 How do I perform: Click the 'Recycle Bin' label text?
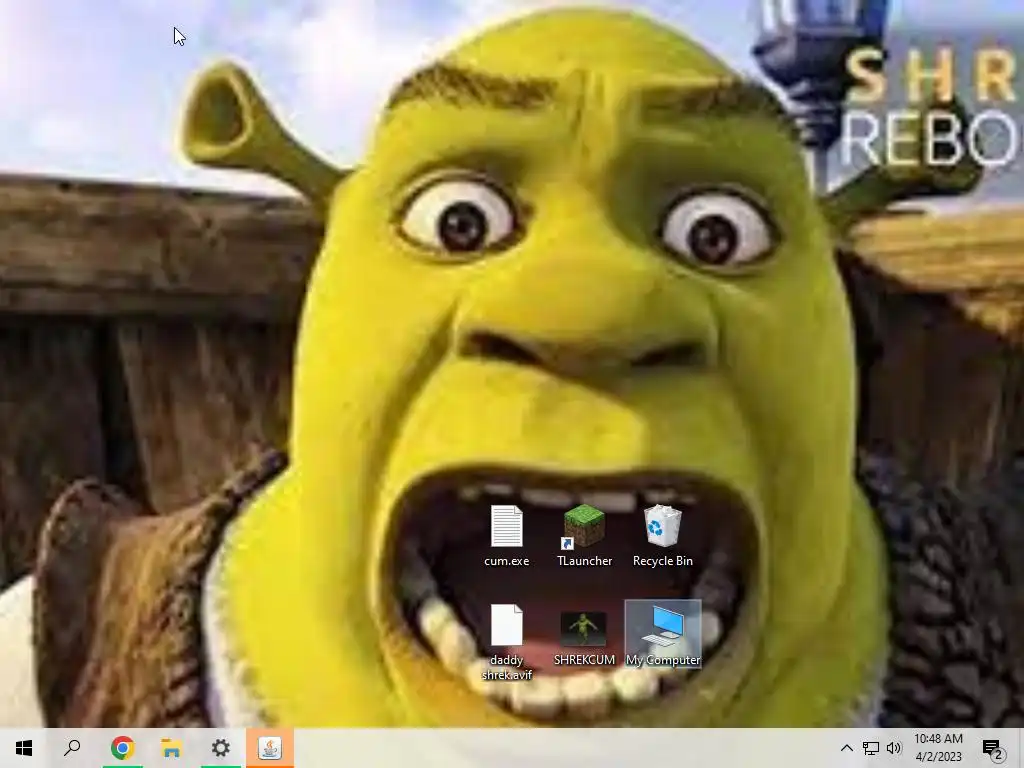pyautogui.click(x=663, y=561)
